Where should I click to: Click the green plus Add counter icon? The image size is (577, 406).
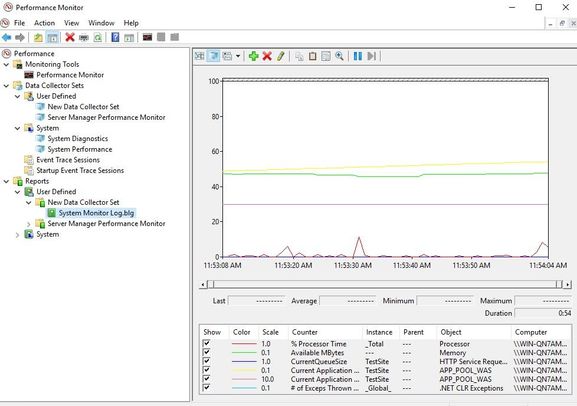click(x=253, y=56)
